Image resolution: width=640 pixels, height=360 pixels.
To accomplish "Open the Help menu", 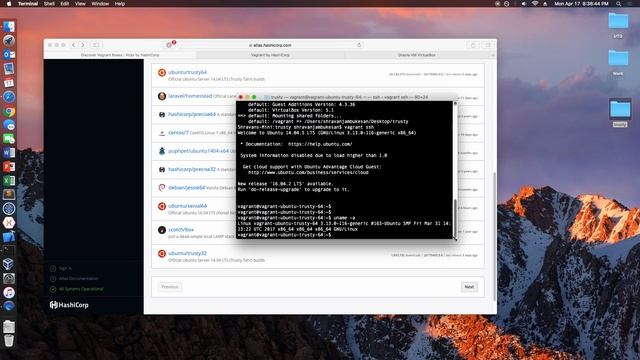I will coord(120,4).
